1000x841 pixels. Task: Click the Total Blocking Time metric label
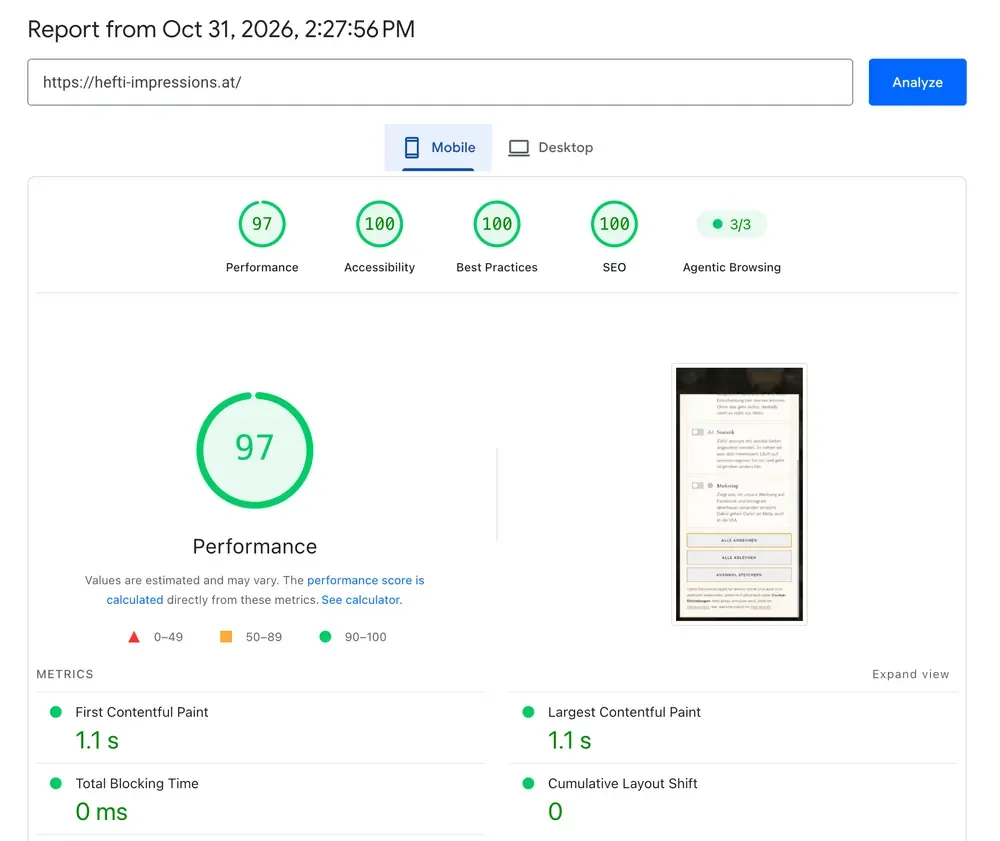[136, 784]
